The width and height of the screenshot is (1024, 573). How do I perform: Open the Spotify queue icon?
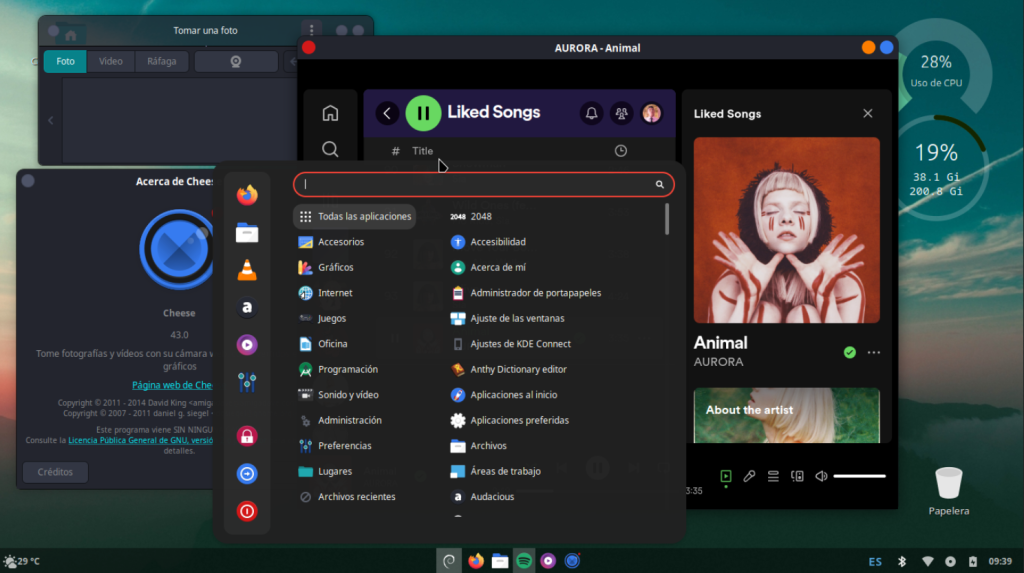pos(773,476)
